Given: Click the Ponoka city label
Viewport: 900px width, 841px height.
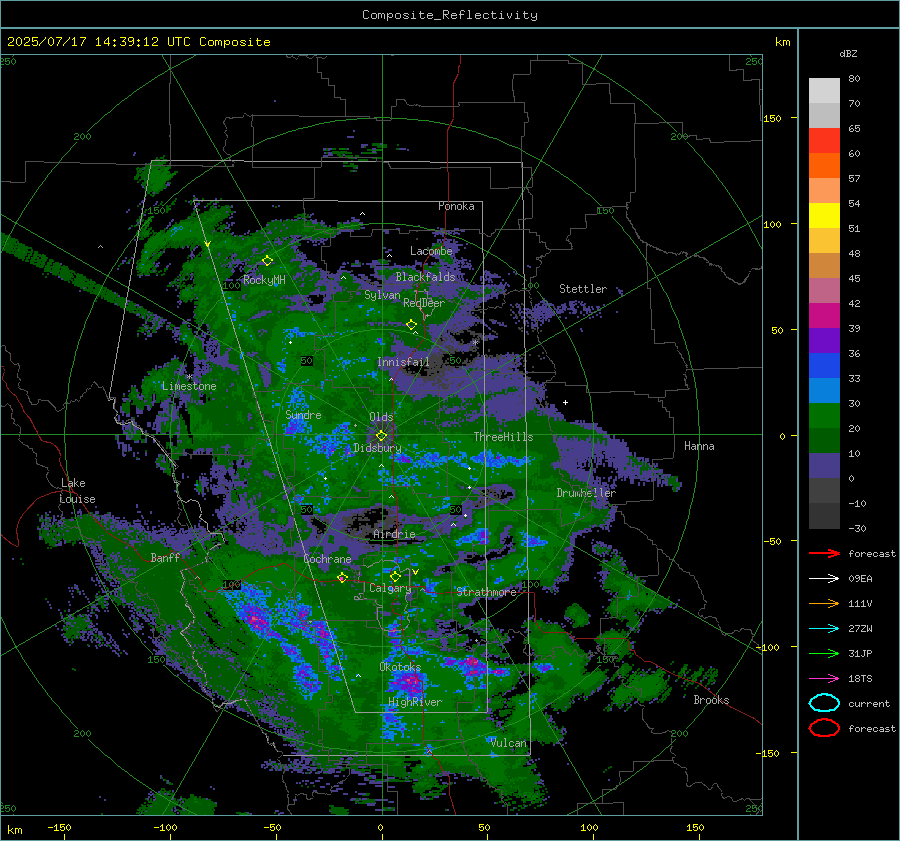Looking at the screenshot, I should coord(456,206).
